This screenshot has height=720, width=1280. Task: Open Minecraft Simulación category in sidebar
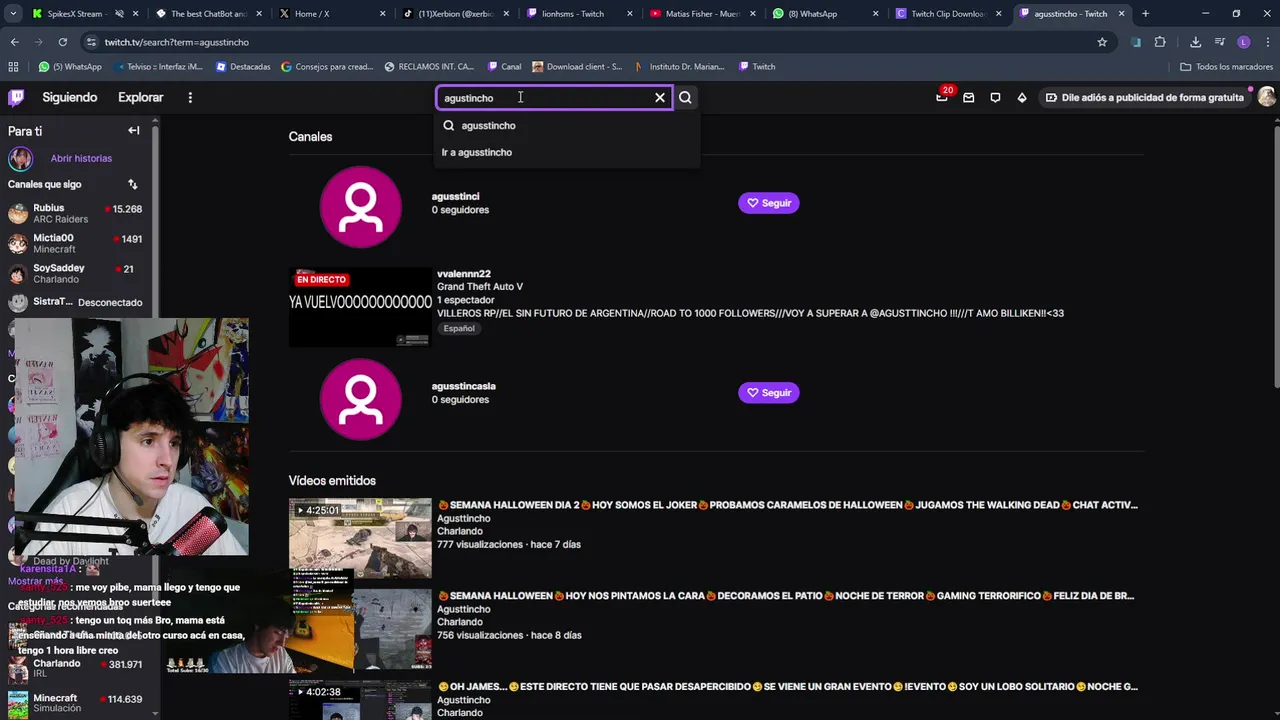pyautogui.click(x=76, y=703)
